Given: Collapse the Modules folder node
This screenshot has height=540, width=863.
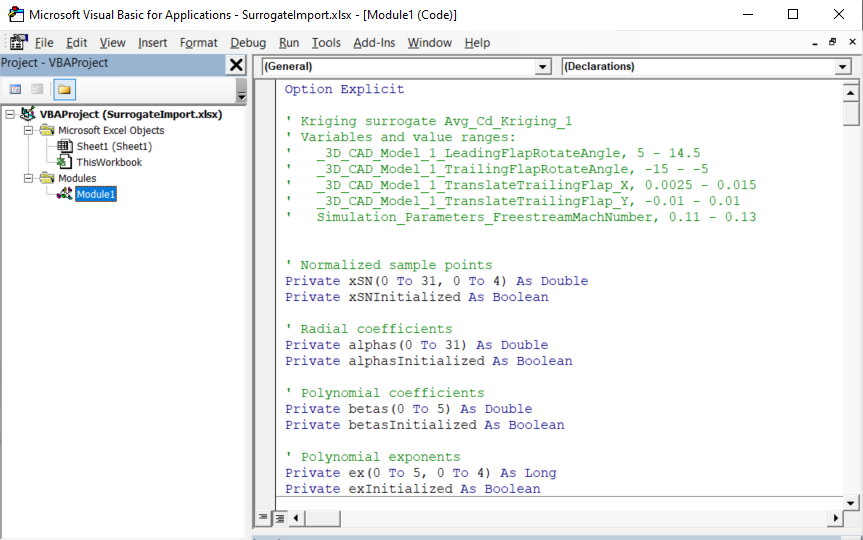Looking at the screenshot, I should click(28, 178).
